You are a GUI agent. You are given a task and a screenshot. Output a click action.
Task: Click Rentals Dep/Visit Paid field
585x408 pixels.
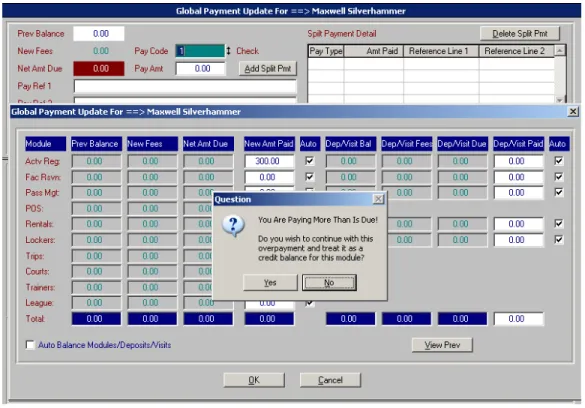point(519,224)
